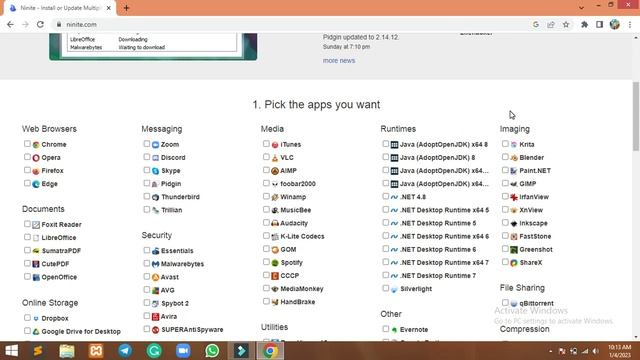Bookmark this page with the star icon

point(566,24)
